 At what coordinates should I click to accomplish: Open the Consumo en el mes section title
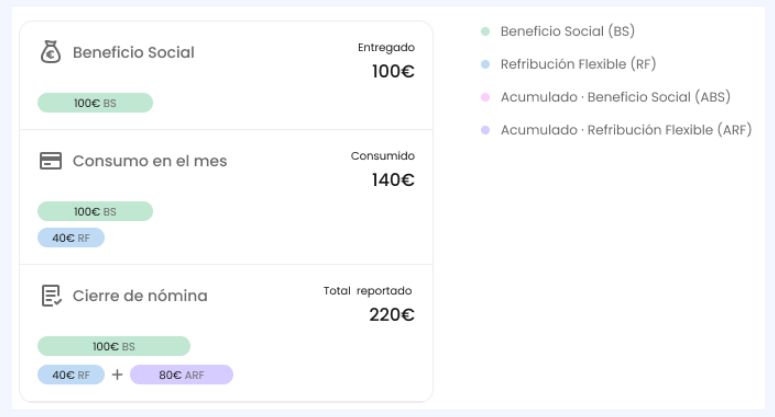tap(149, 161)
